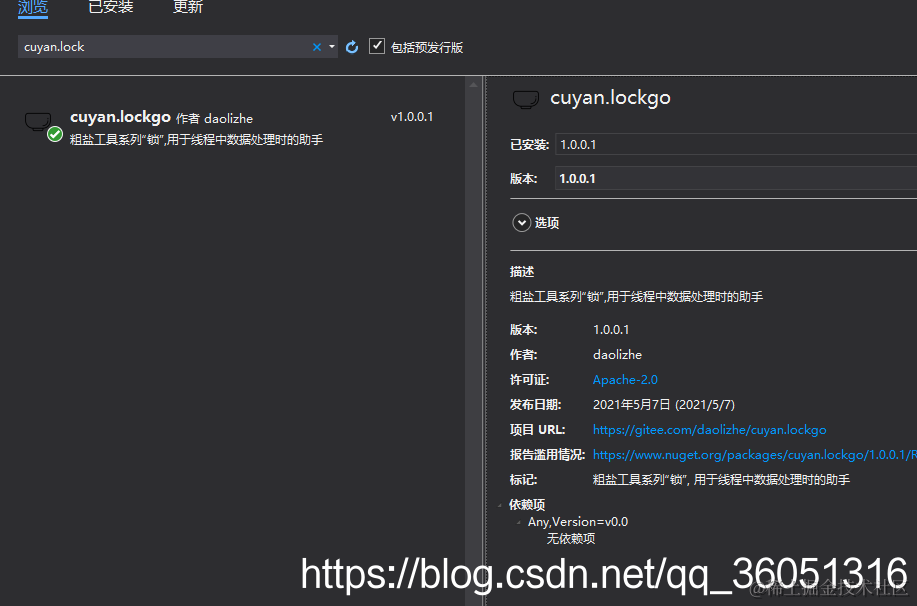Clear the cuyan.lock search text
This screenshot has width=917, height=606.
click(316, 46)
